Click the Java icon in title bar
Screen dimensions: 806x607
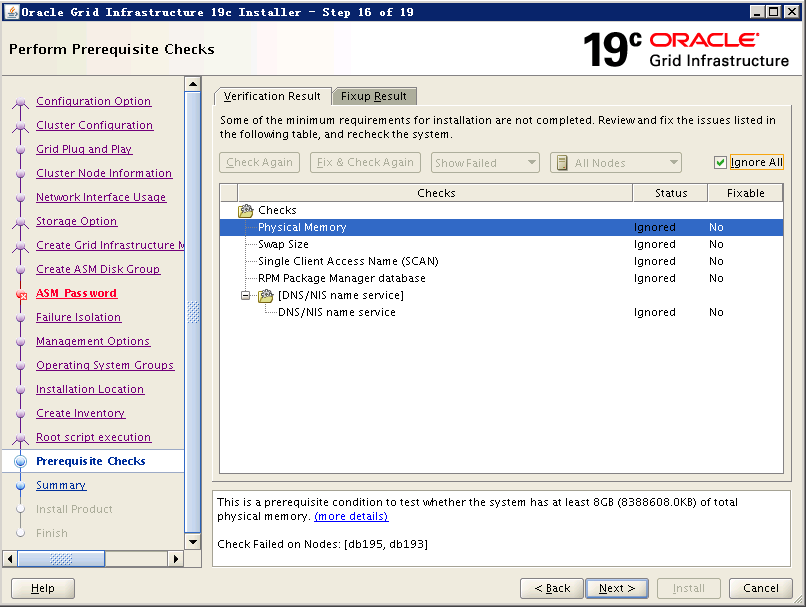pyautogui.click(x=12, y=12)
